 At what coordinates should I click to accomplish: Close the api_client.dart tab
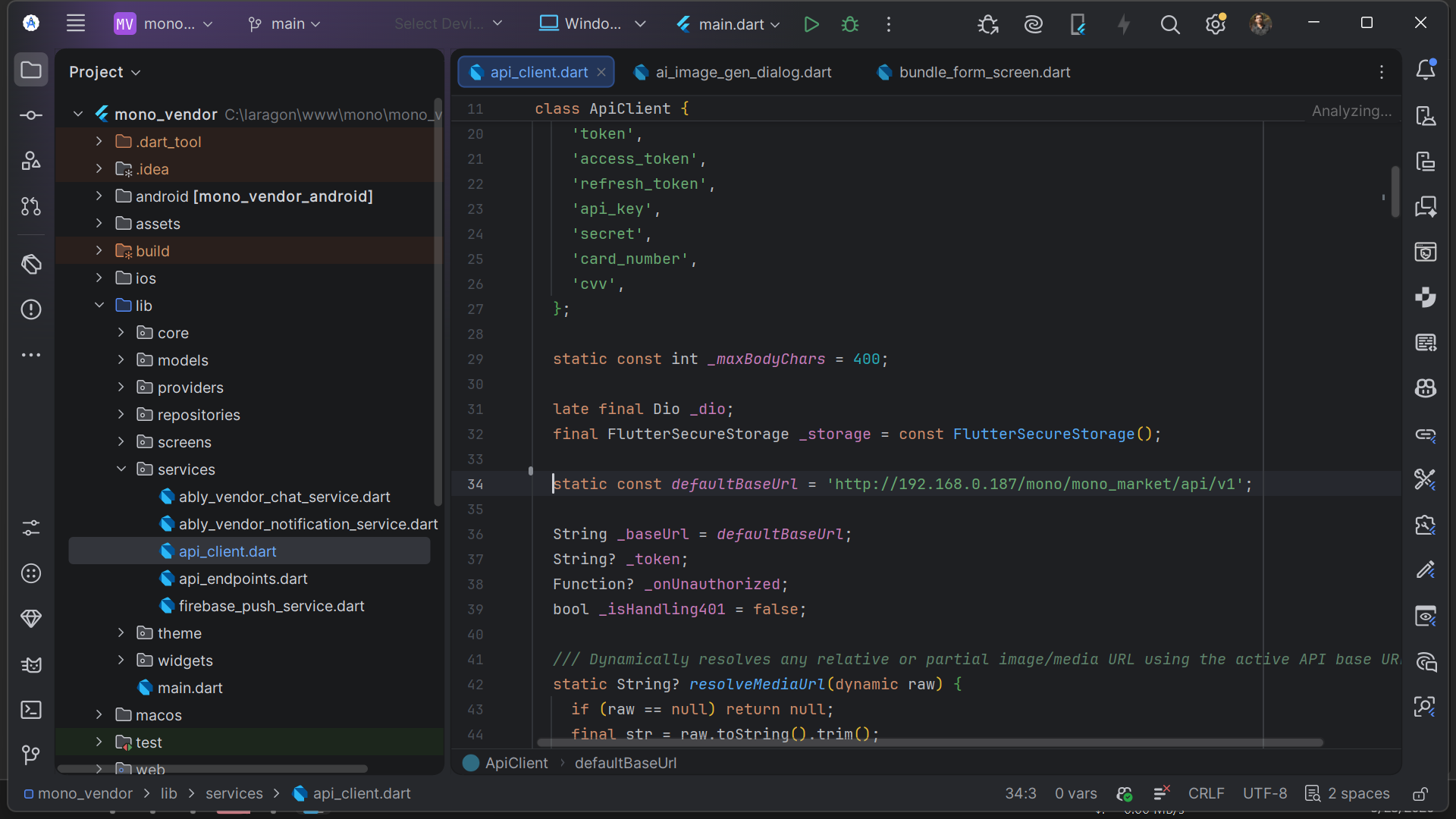point(601,72)
